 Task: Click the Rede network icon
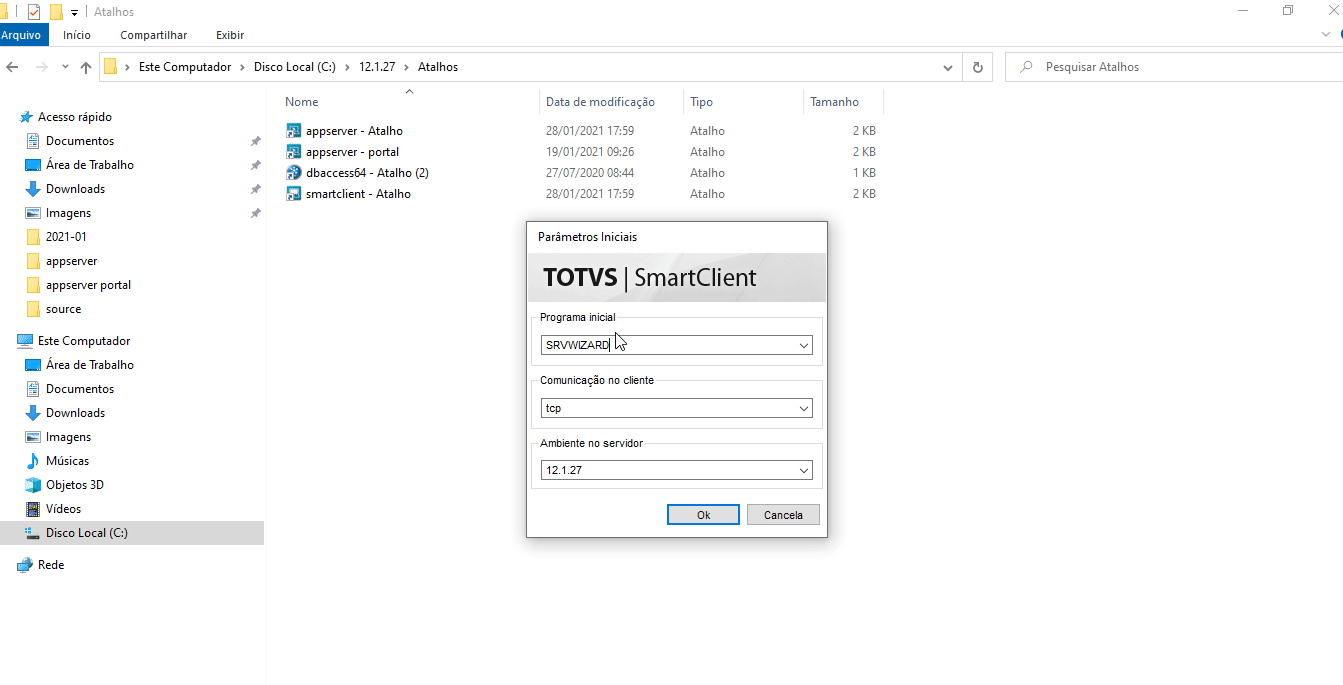pos(26,565)
